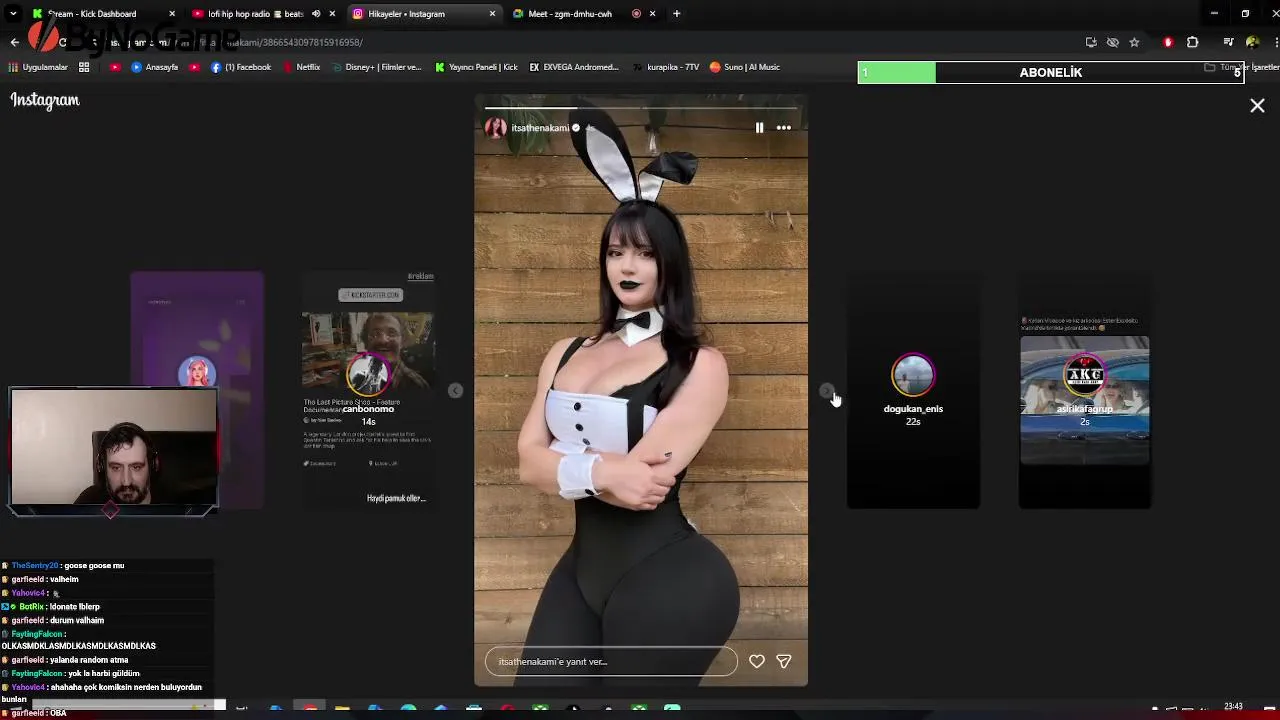Open the red extension icon in toolbar
The width and height of the screenshot is (1280, 720).
(x=1167, y=42)
